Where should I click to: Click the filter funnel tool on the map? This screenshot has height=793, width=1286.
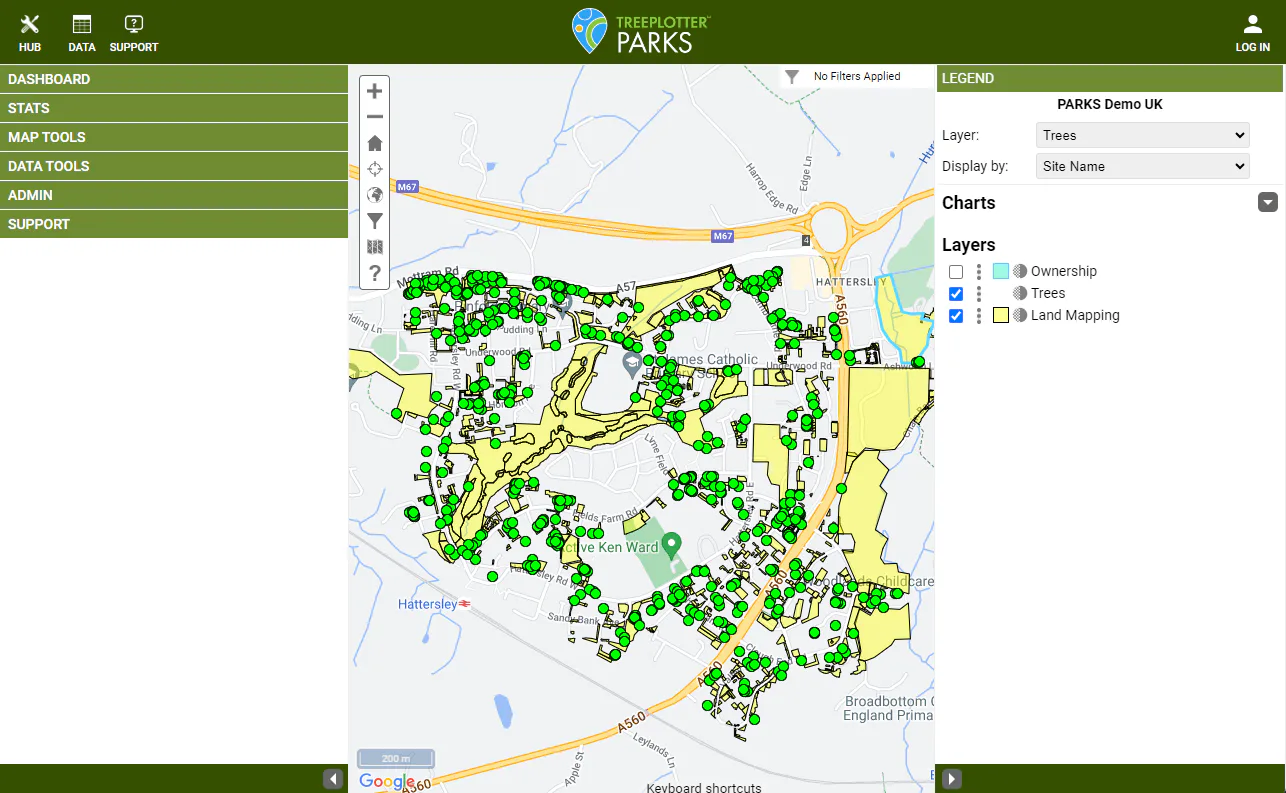point(374,220)
